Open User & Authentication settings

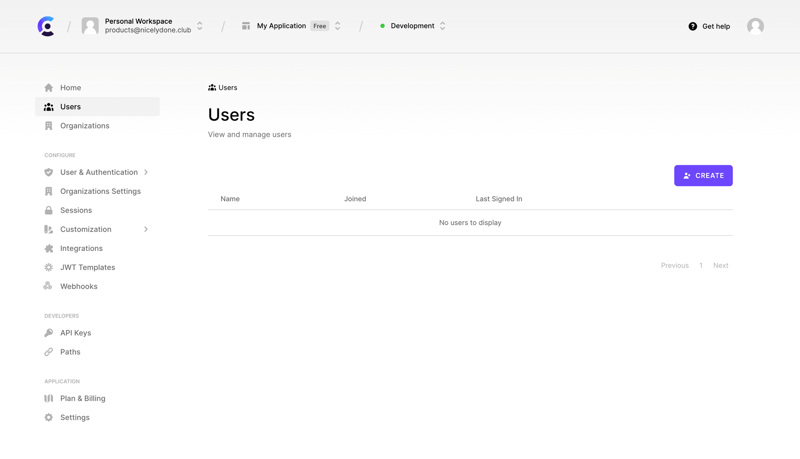coord(99,172)
